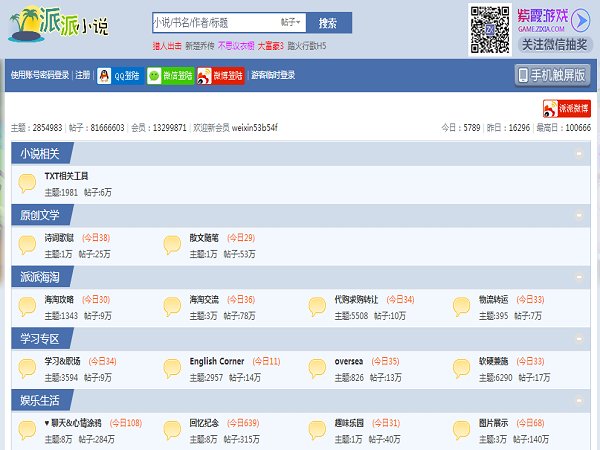Image resolution: width=600 pixels, height=450 pixels.
Task: Open the 游客临时登录 guest login link
Action: [x=273, y=75]
